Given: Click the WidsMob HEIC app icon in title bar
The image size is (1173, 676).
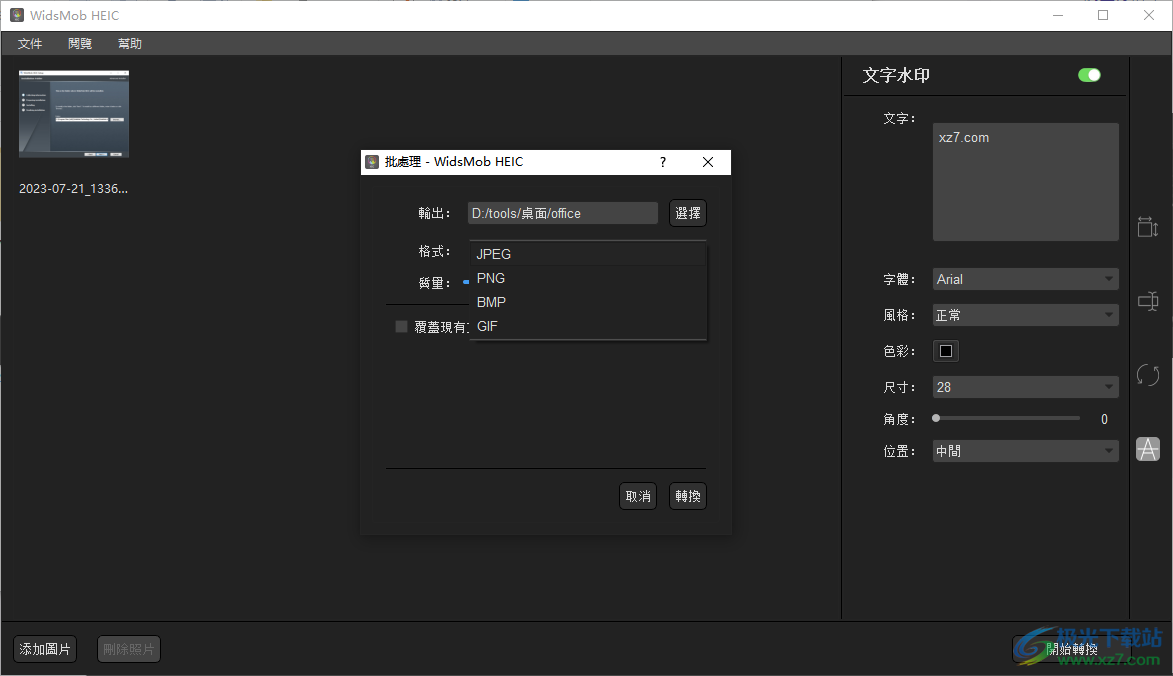Looking at the screenshot, I should [x=16, y=15].
